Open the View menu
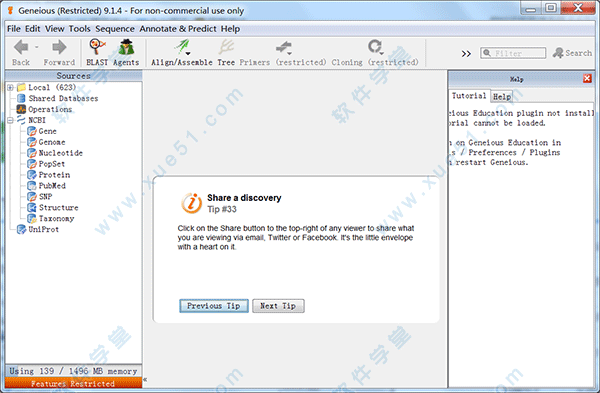Screen dimensions: 600x393 point(55,29)
